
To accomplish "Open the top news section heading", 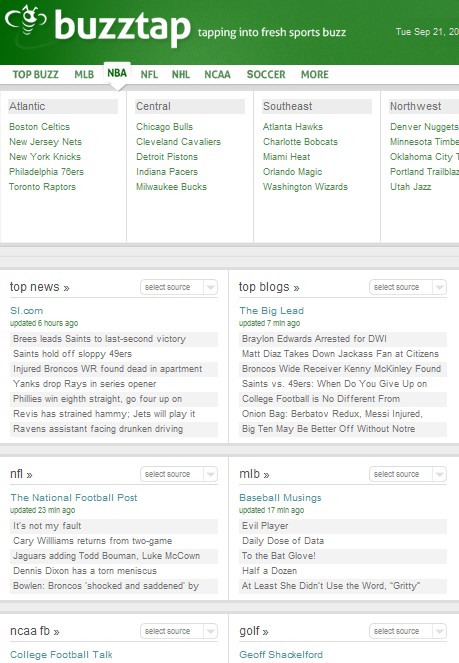I will click(x=40, y=287).
